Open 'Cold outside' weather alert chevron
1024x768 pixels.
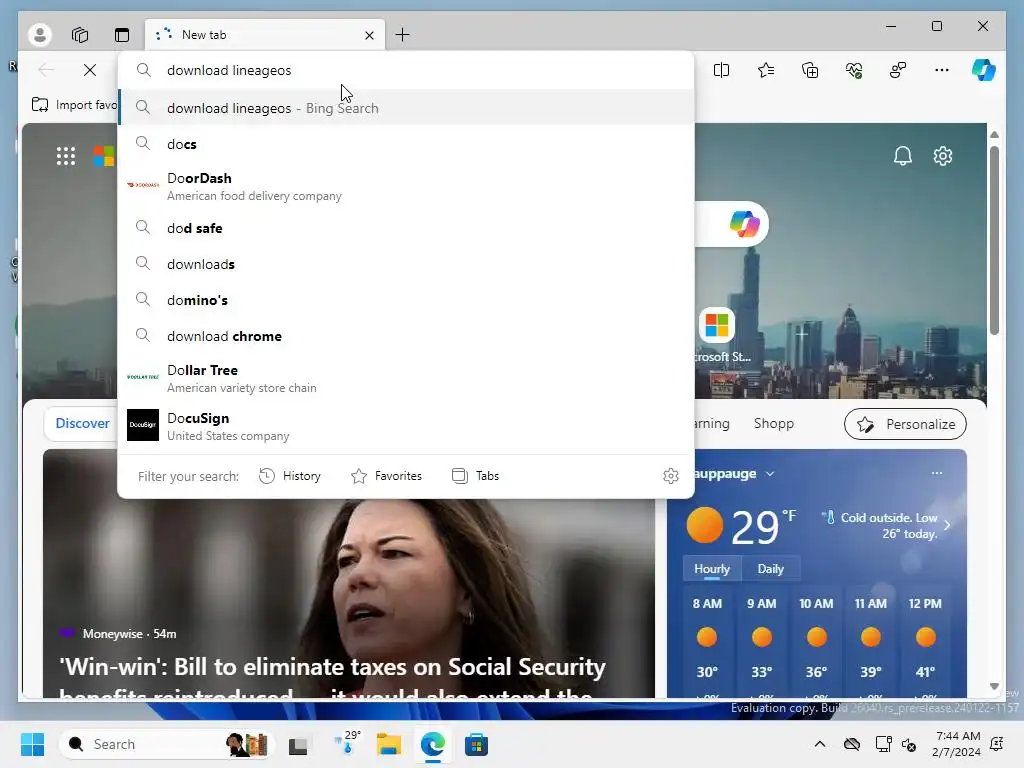pos(947,525)
